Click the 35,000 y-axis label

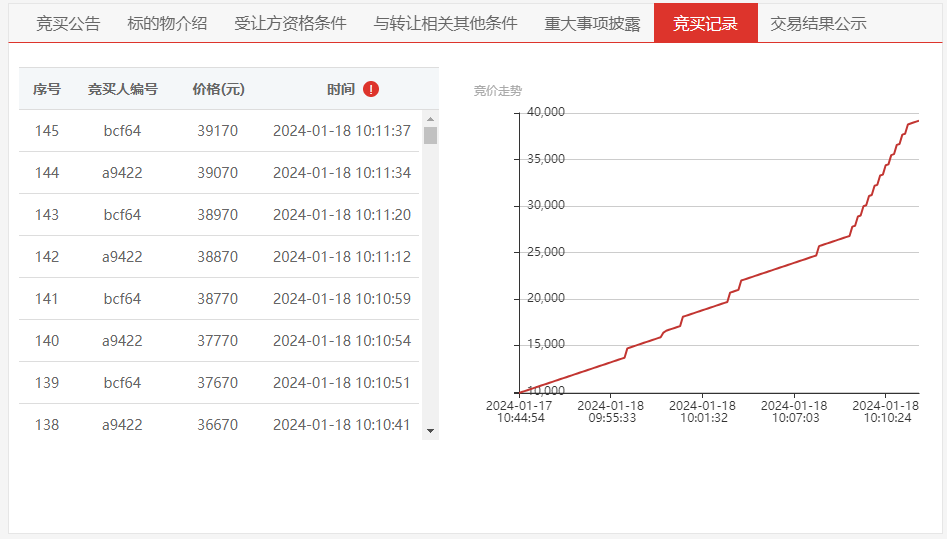pos(545,159)
